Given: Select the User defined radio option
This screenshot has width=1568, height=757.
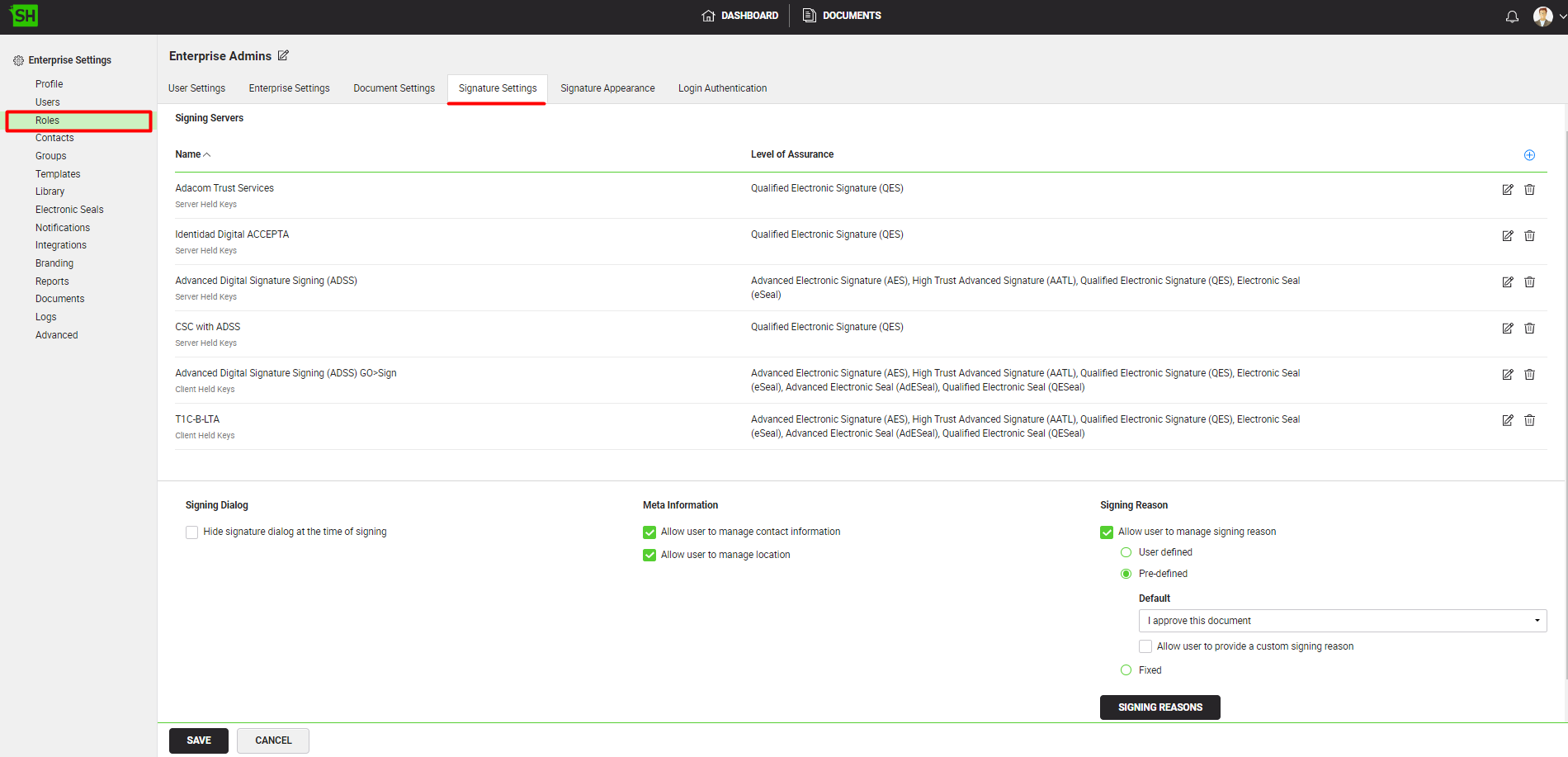Looking at the screenshot, I should pos(1126,552).
